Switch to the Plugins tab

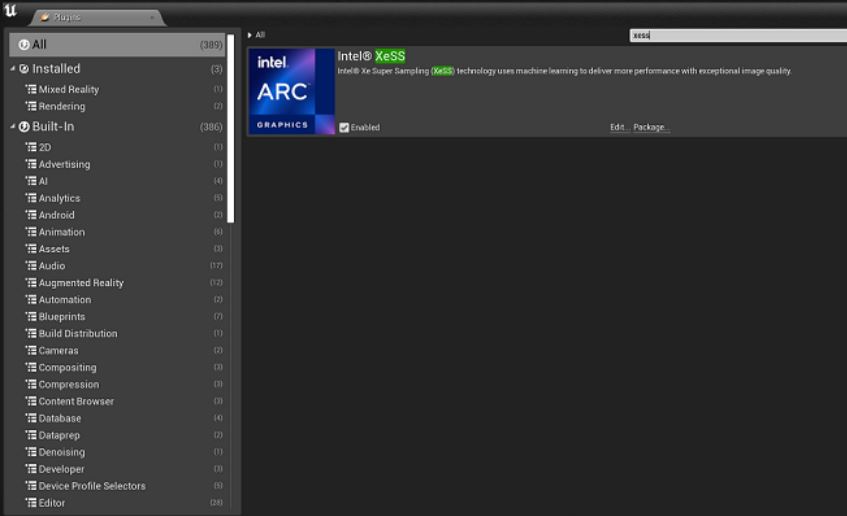(x=97, y=17)
